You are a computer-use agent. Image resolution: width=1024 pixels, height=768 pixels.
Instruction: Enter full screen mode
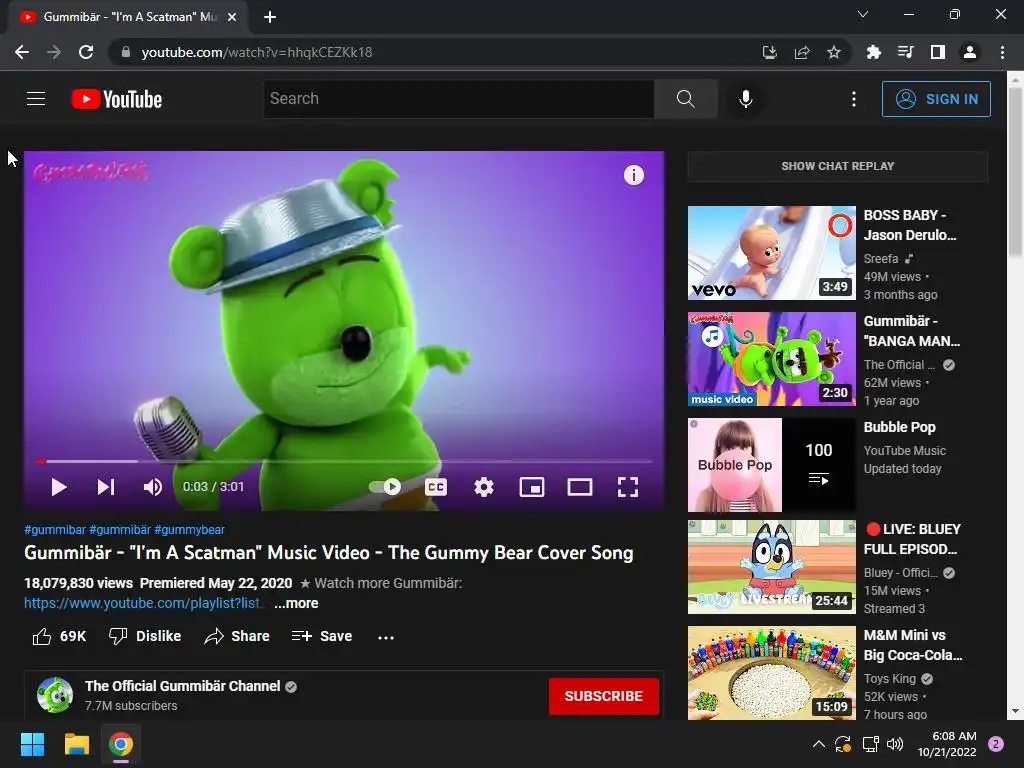point(628,487)
